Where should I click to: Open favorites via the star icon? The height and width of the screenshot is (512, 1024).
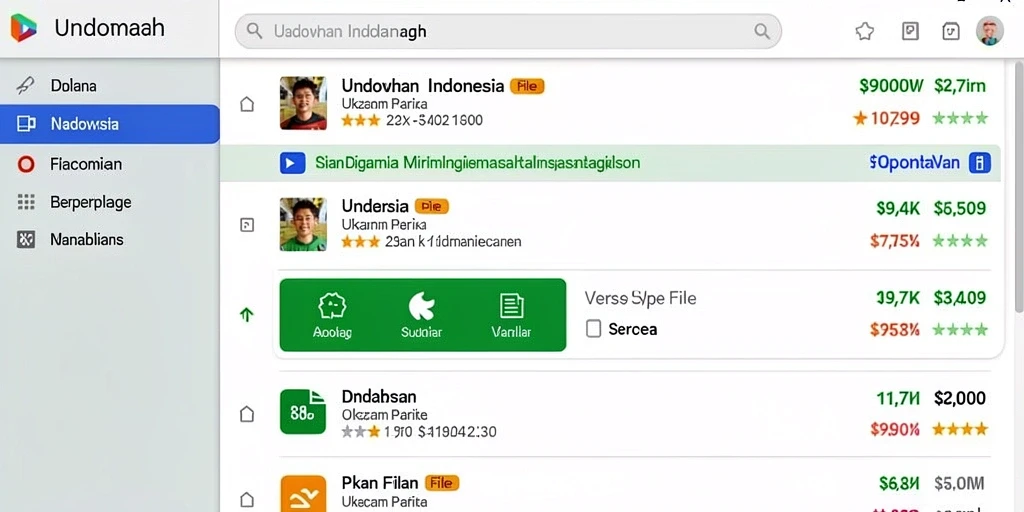pyautogui.click(x=865, y=31)
